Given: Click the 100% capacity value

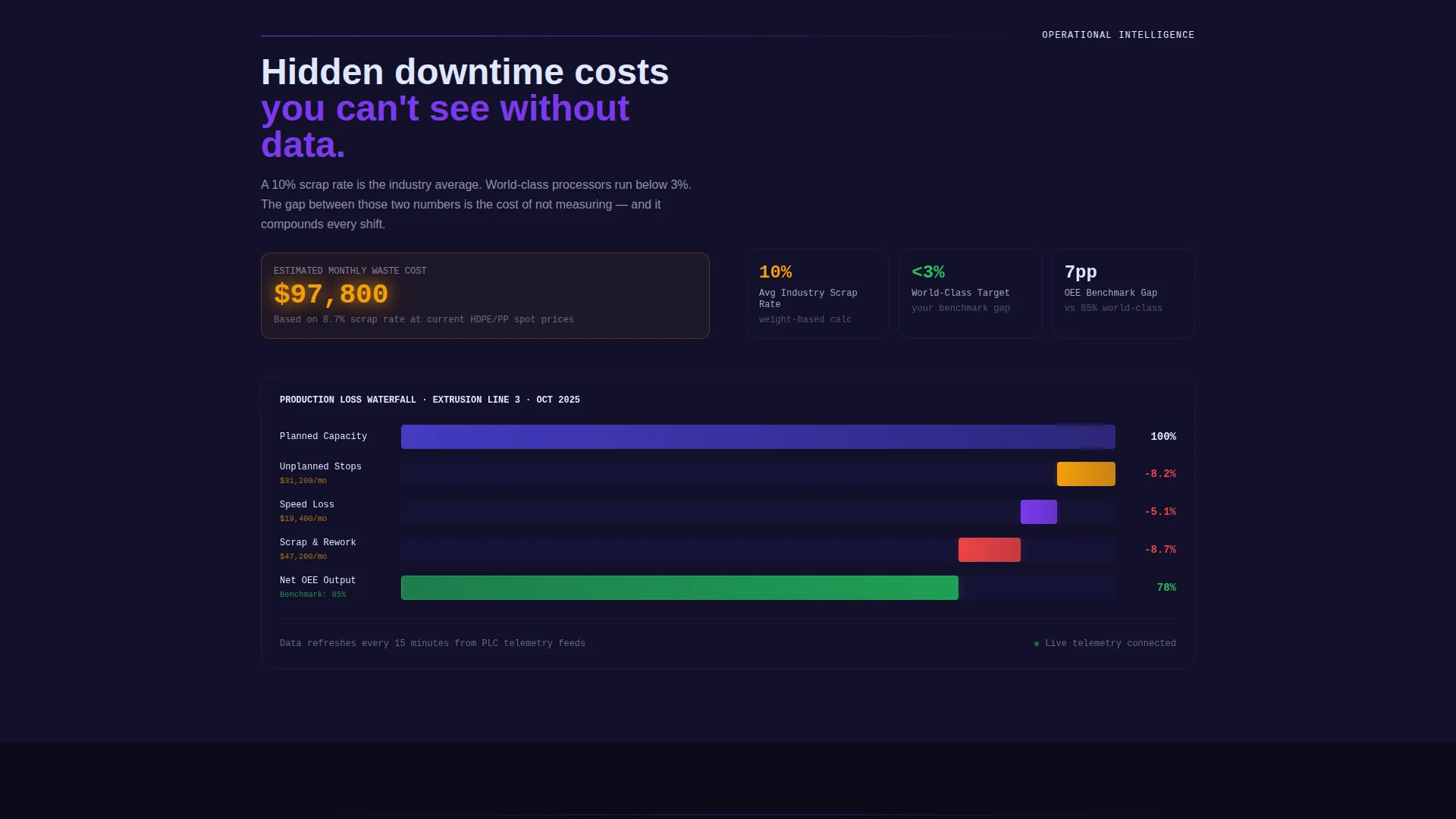Looking at the screenshot, I should [1163, 437].
